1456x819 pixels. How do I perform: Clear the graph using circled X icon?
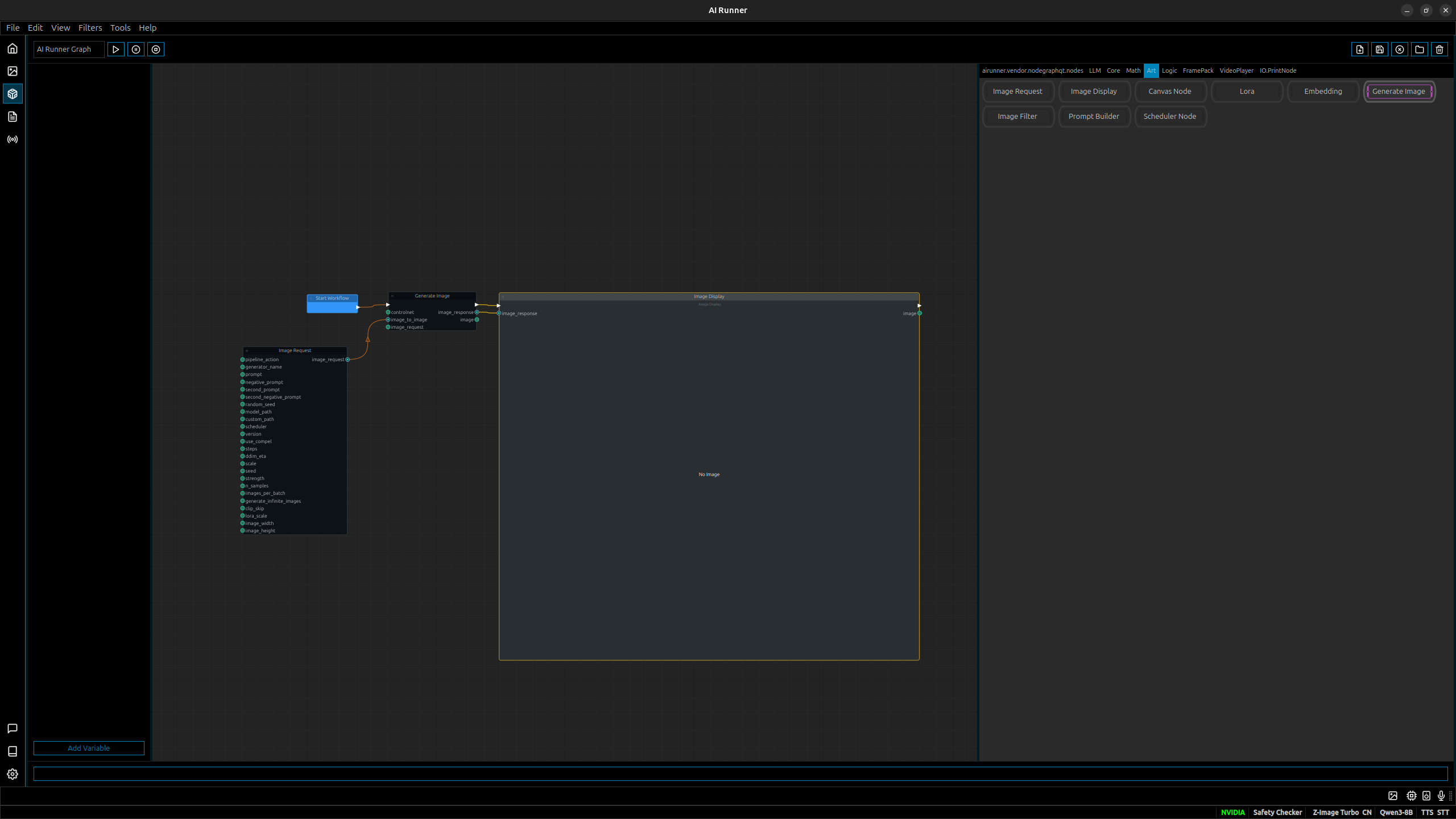click(x=1399, y=49)
